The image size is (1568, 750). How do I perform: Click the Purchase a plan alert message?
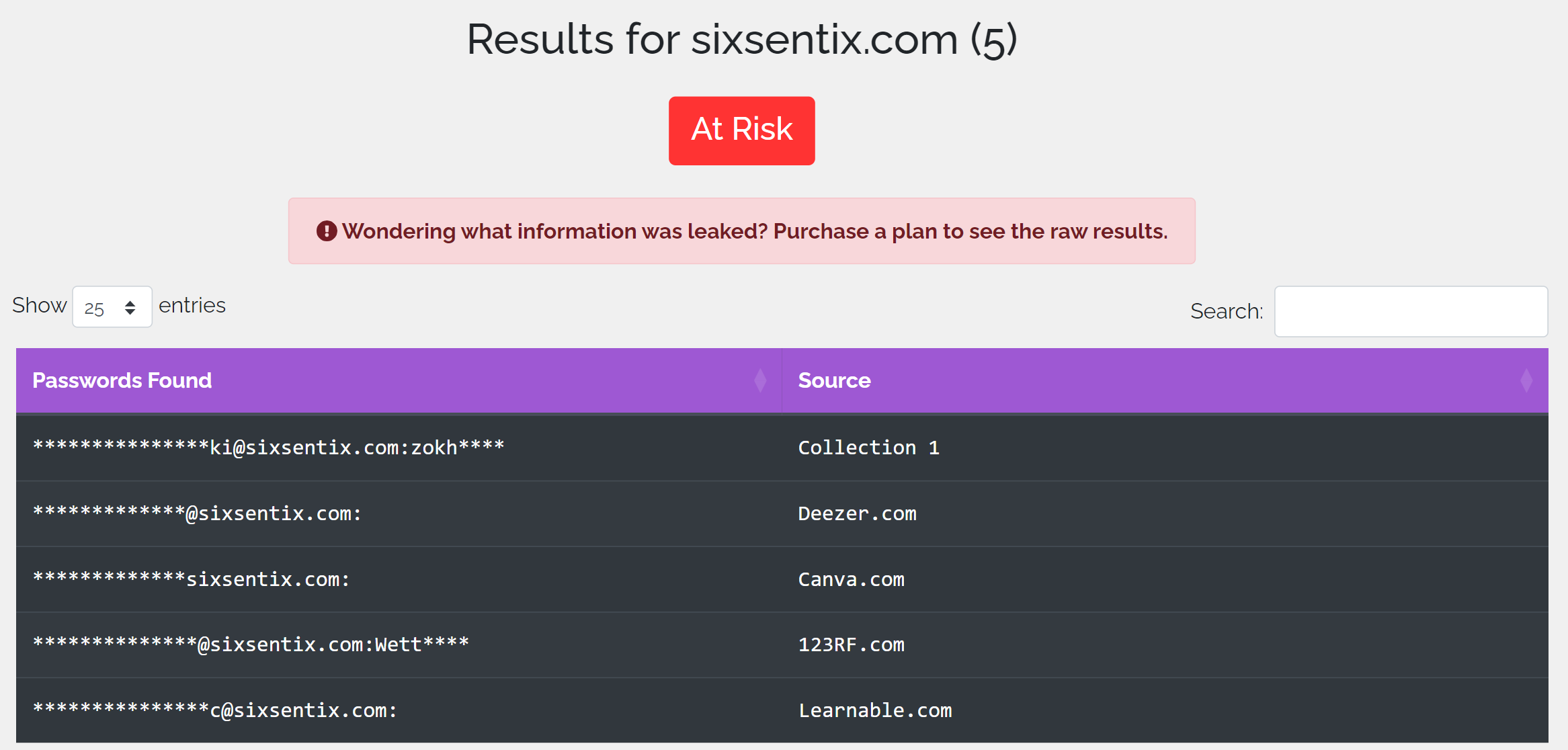coord(741,231)
